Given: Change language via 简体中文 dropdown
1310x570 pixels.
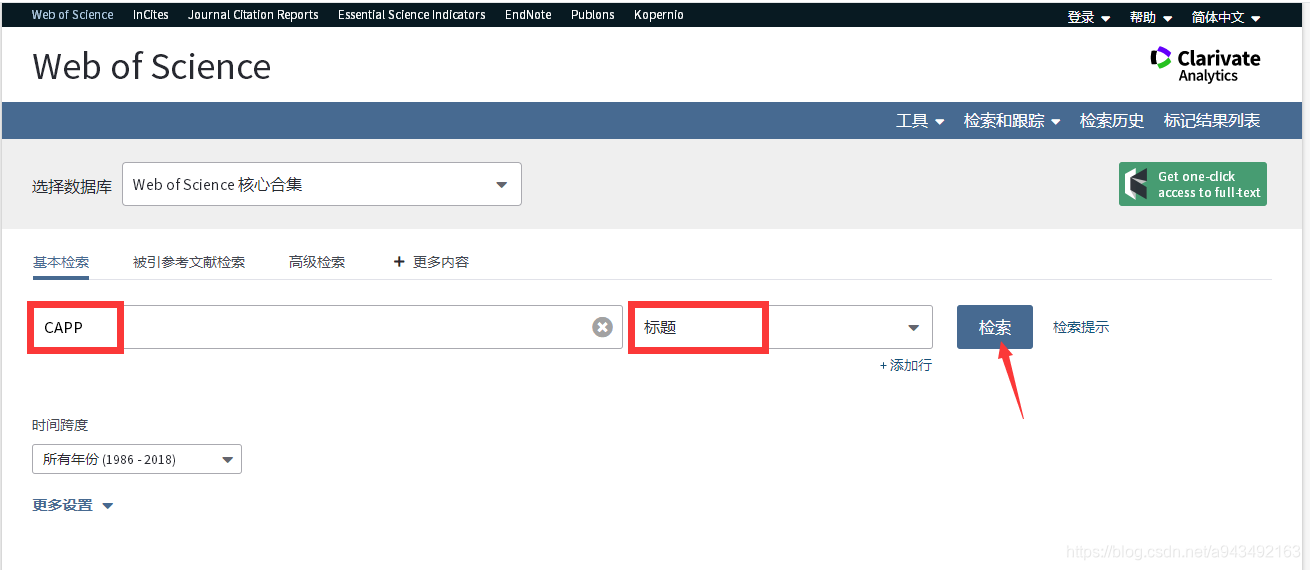Looking at the screenshot, I should coord(1226,17).
